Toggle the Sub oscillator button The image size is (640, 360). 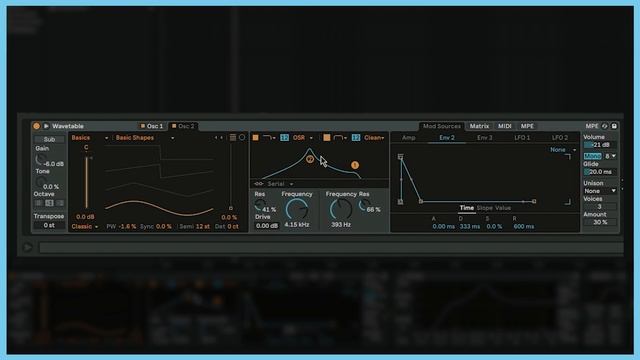tap(49, 139)
